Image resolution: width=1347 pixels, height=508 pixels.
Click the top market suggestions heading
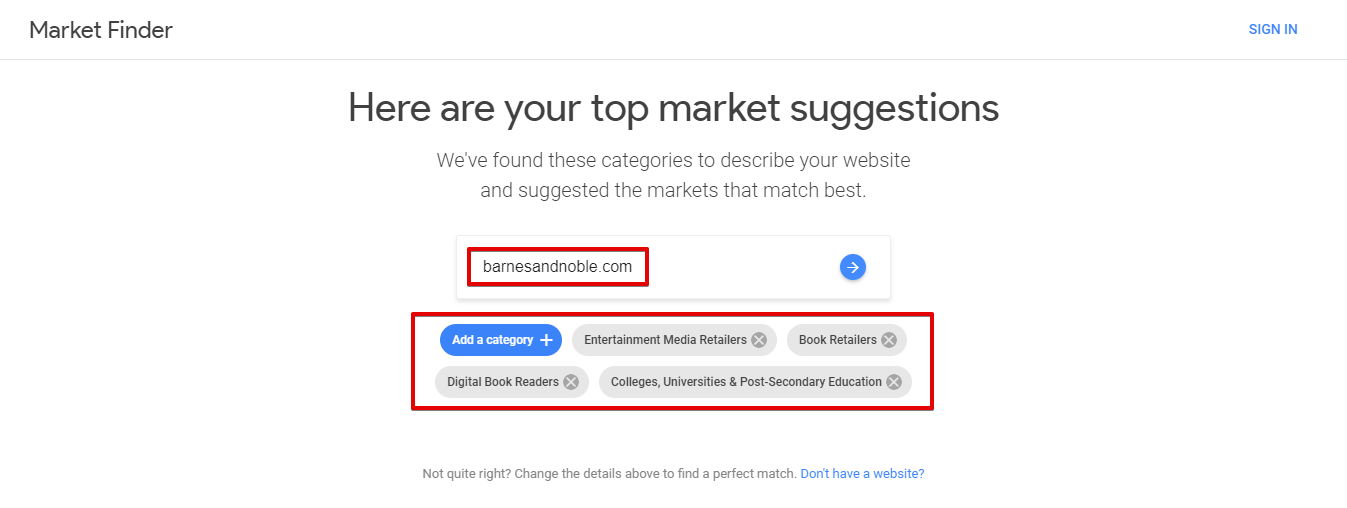click(x=673, y=108)
